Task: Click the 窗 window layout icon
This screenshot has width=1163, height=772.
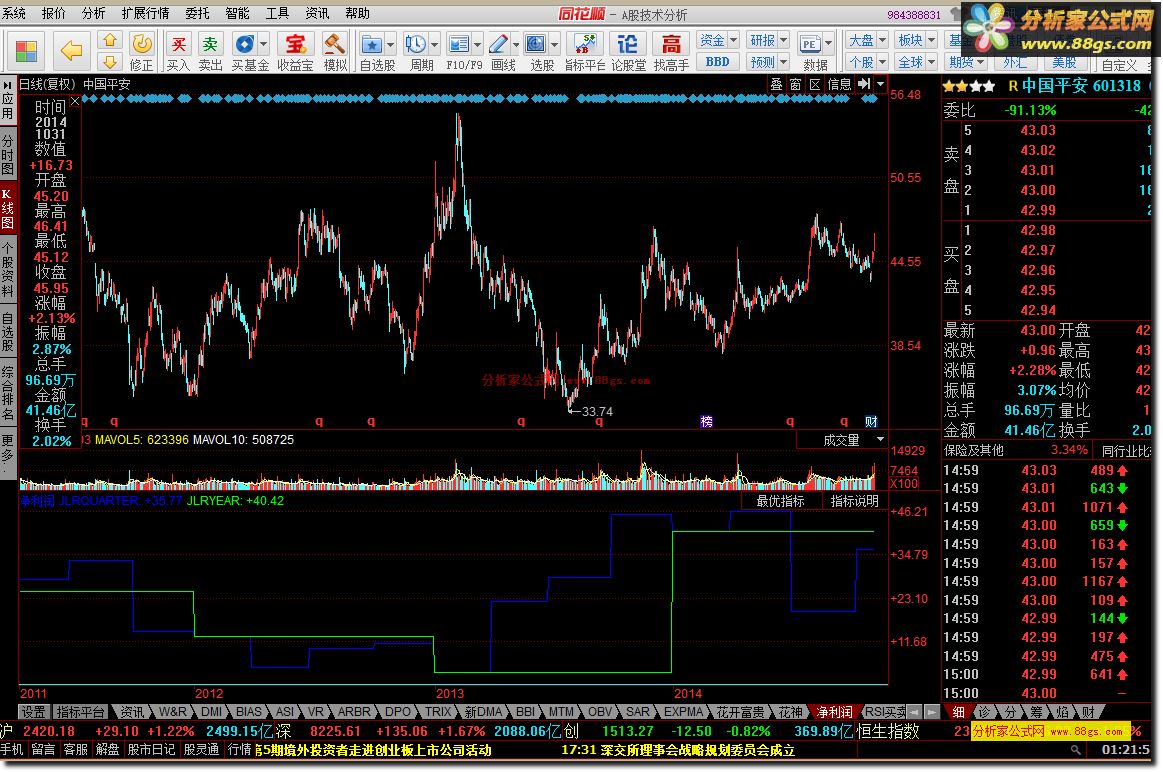Action: [x=795, y=85]
